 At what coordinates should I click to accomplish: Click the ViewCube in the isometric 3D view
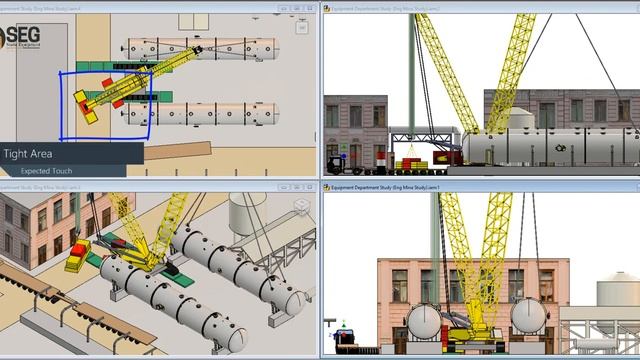(x=302, y=206)
